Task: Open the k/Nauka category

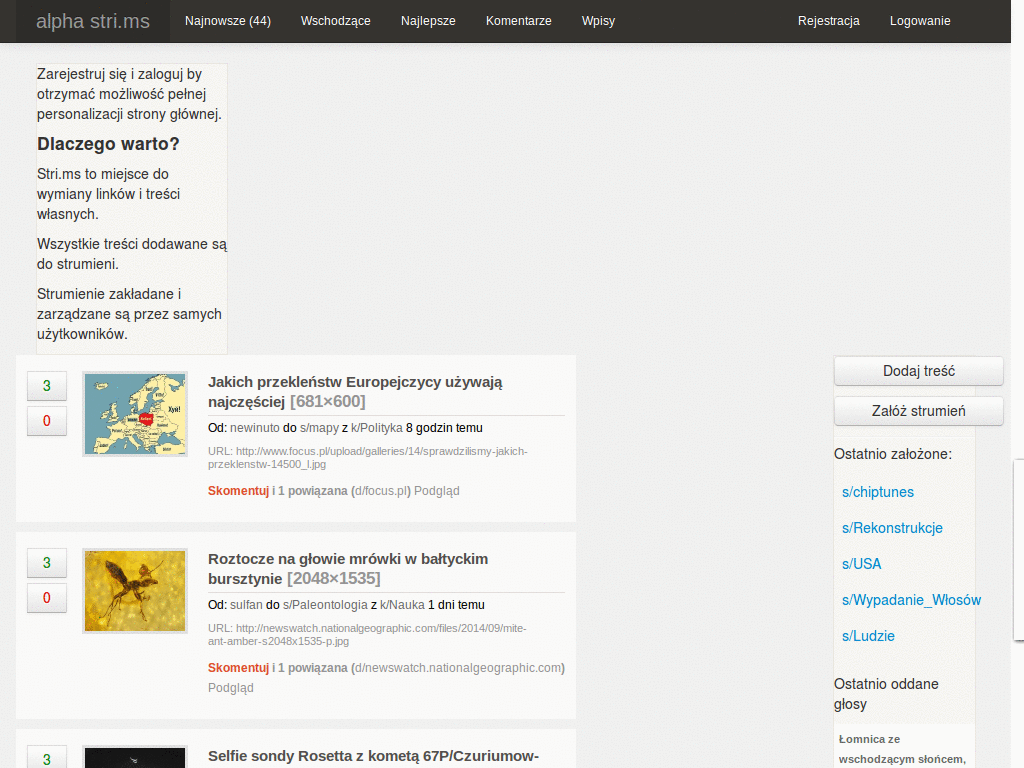Action: pyautogui.click(x=402, y=605)
